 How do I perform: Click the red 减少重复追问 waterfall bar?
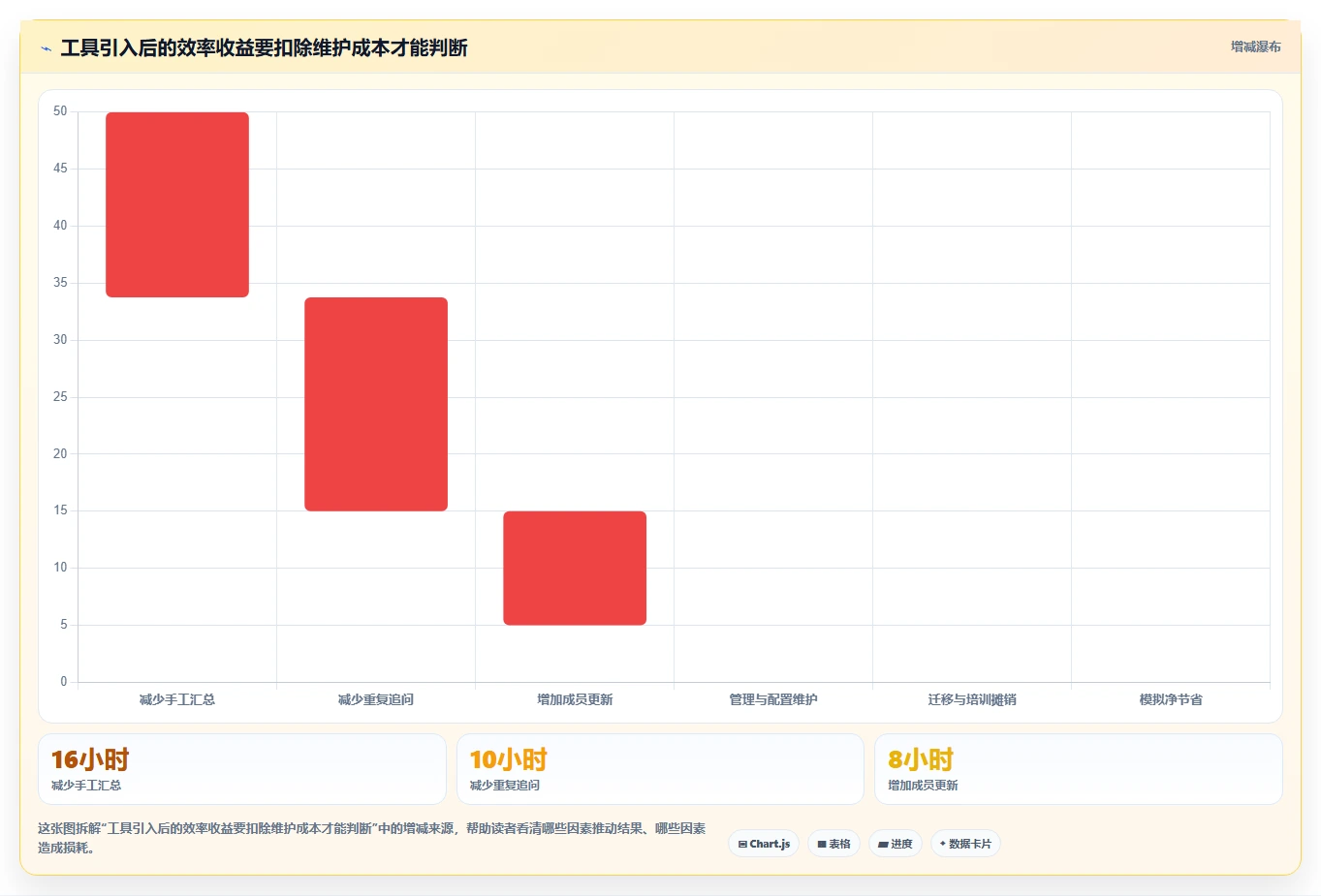click(376, 404)
